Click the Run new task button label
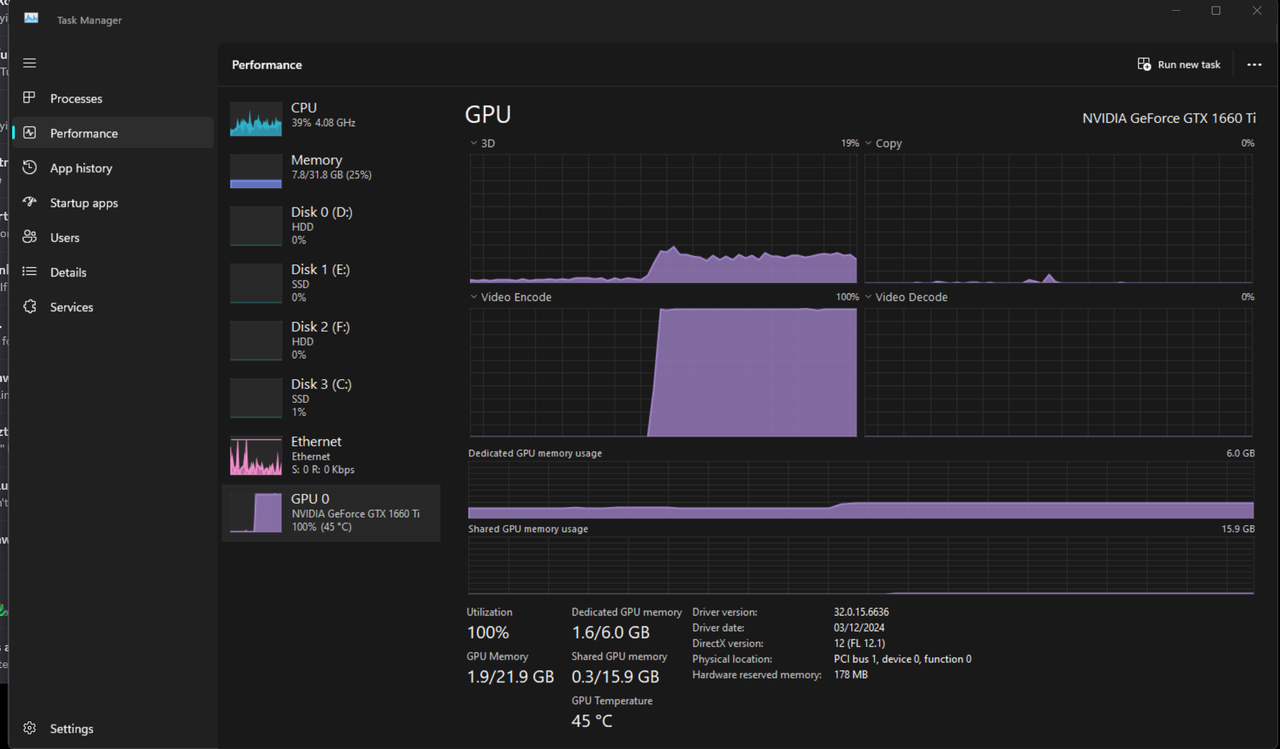The height and width of the screenshot is (749, 1280). click(x=1189, y=64)
